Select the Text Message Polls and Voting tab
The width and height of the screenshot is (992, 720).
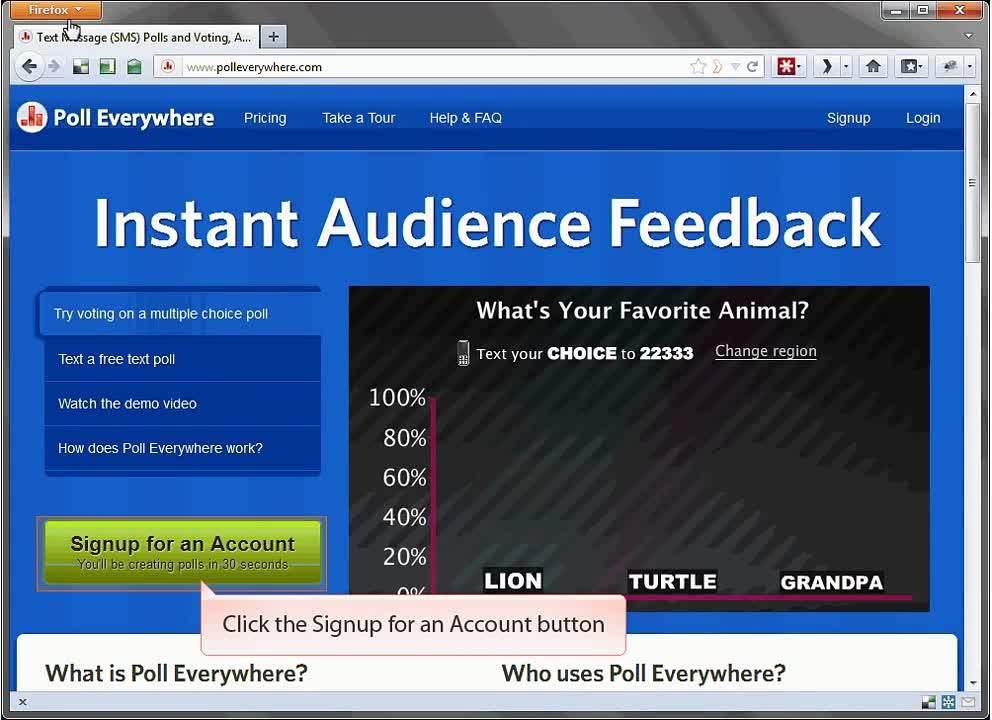[136, 37]
